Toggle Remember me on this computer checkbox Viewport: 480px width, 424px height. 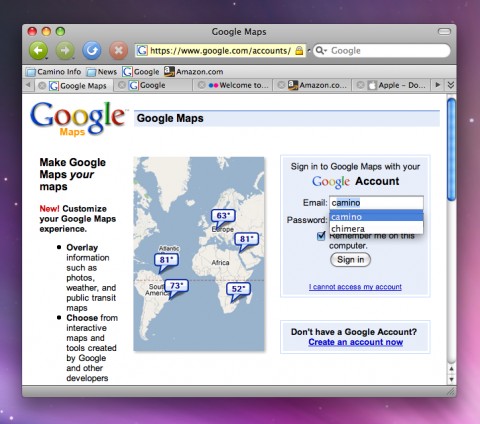(321, 236)
